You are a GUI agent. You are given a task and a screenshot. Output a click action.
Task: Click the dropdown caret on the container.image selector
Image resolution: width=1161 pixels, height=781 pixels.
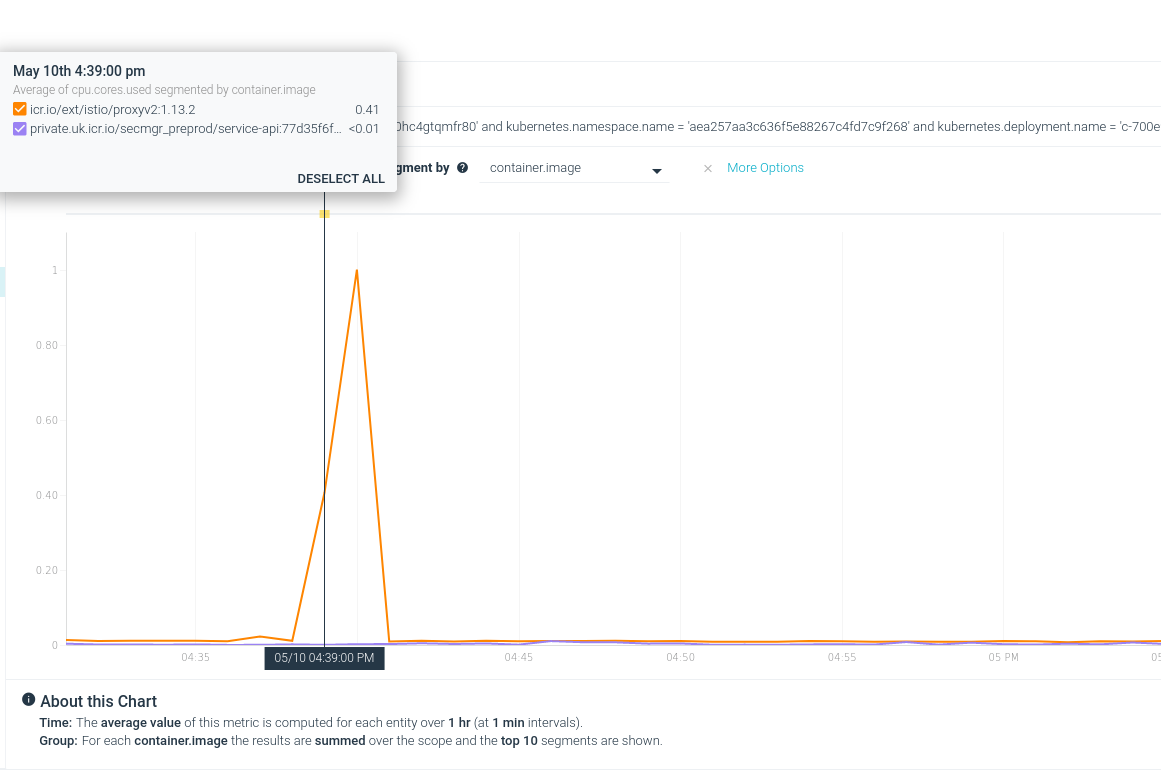point(658,169)
